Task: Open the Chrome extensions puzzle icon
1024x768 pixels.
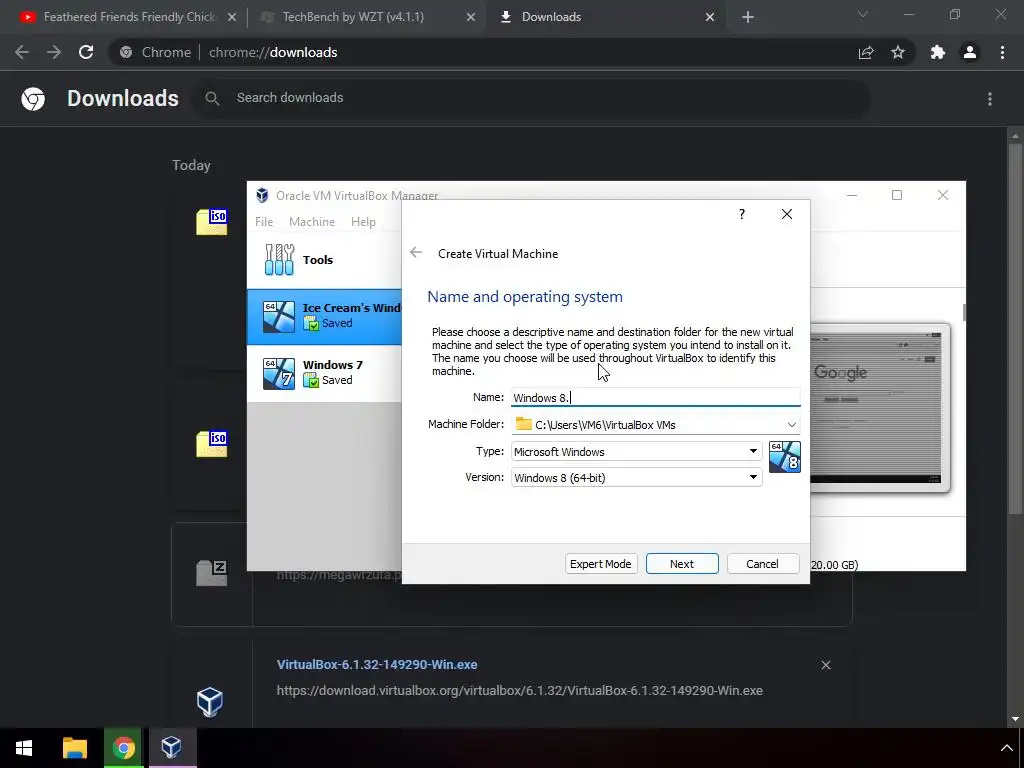Action: click(x=938, y=52)
